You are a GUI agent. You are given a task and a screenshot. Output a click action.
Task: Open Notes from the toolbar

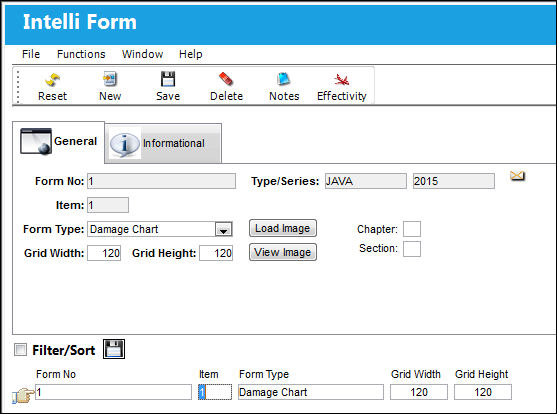(x=283, y=79)
